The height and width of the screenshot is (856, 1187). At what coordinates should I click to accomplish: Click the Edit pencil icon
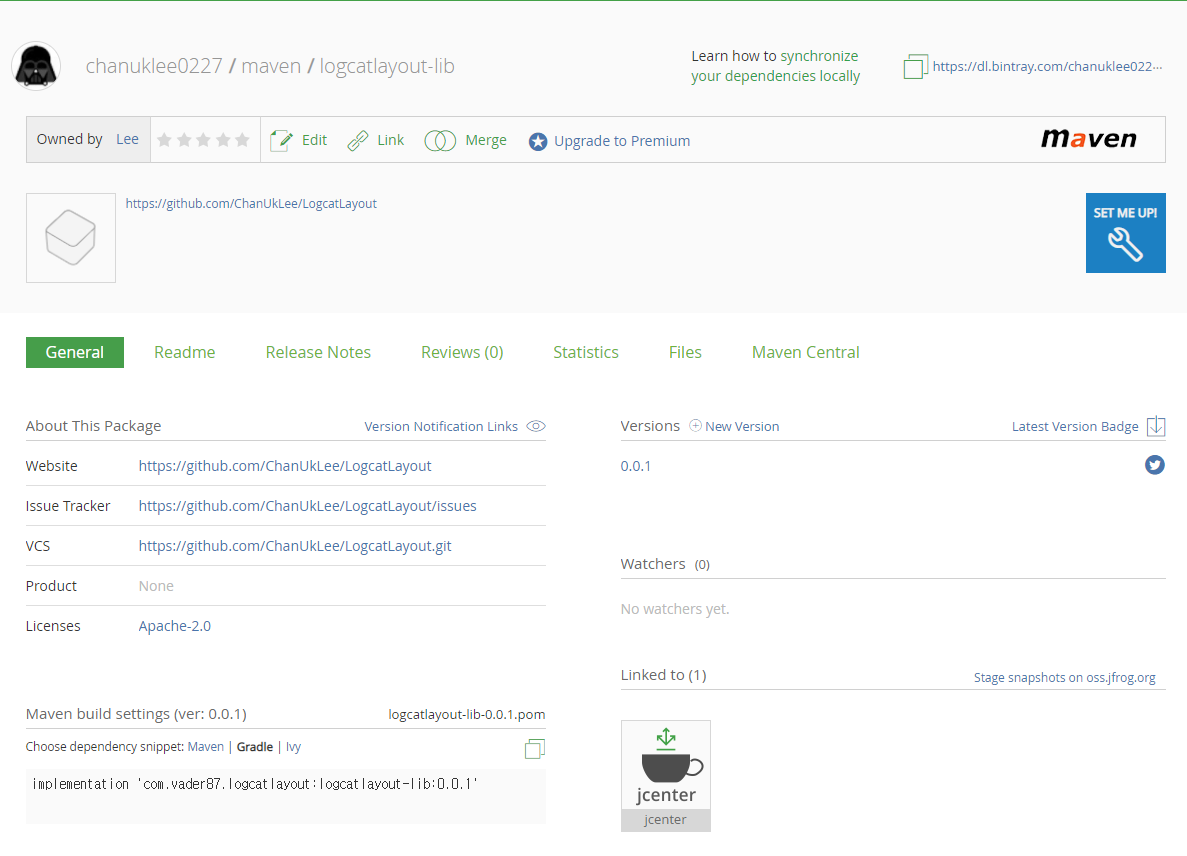[281, 140]
